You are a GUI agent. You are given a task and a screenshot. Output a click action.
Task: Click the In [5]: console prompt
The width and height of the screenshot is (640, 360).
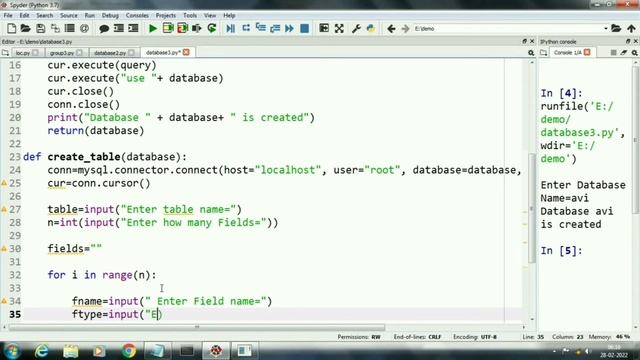coord(562,251)
